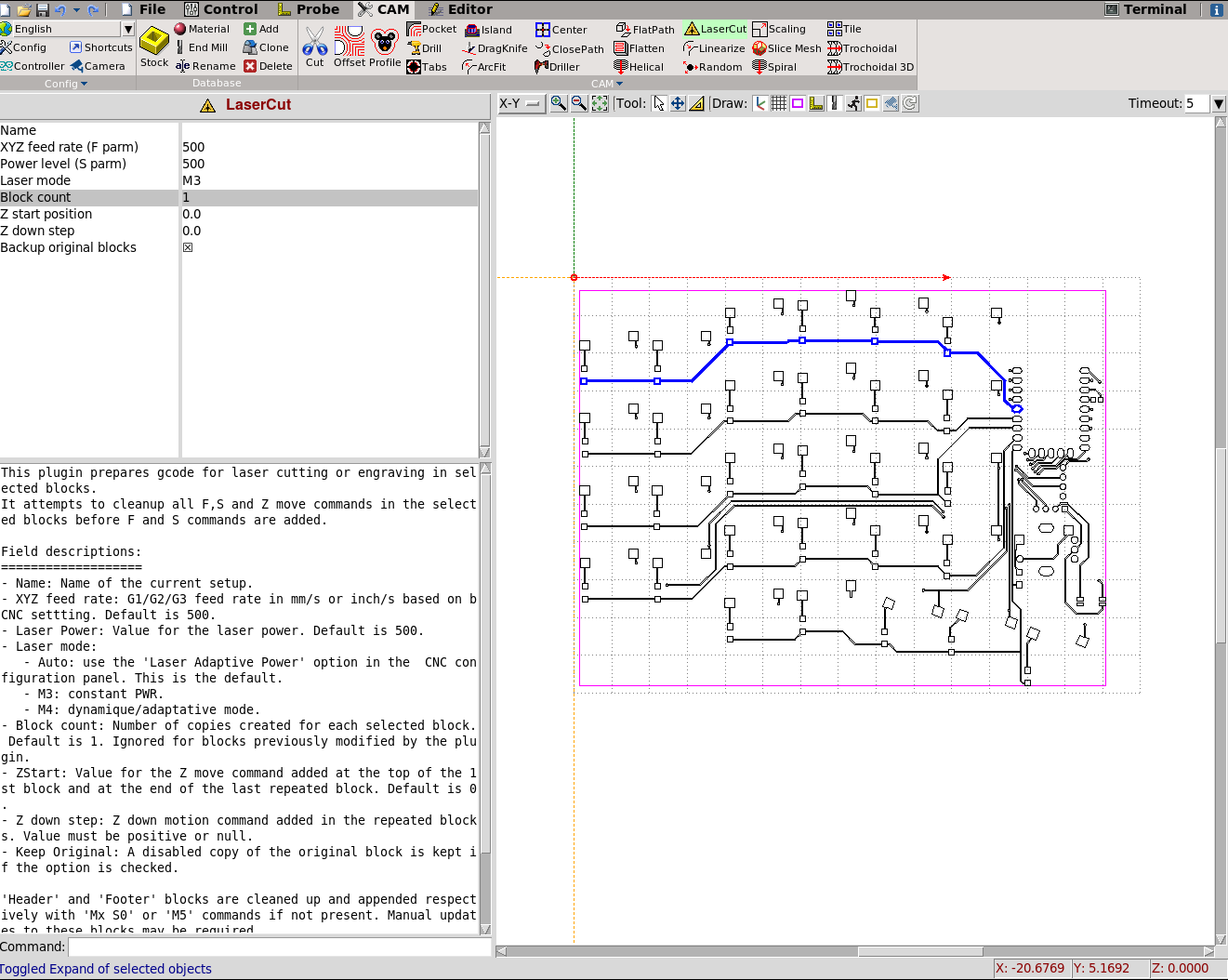Choose the Drill CAM tool
Image resolution: width=1228 pixels, height=980 pixels.
pyautogui.click(x=425, y=48)
